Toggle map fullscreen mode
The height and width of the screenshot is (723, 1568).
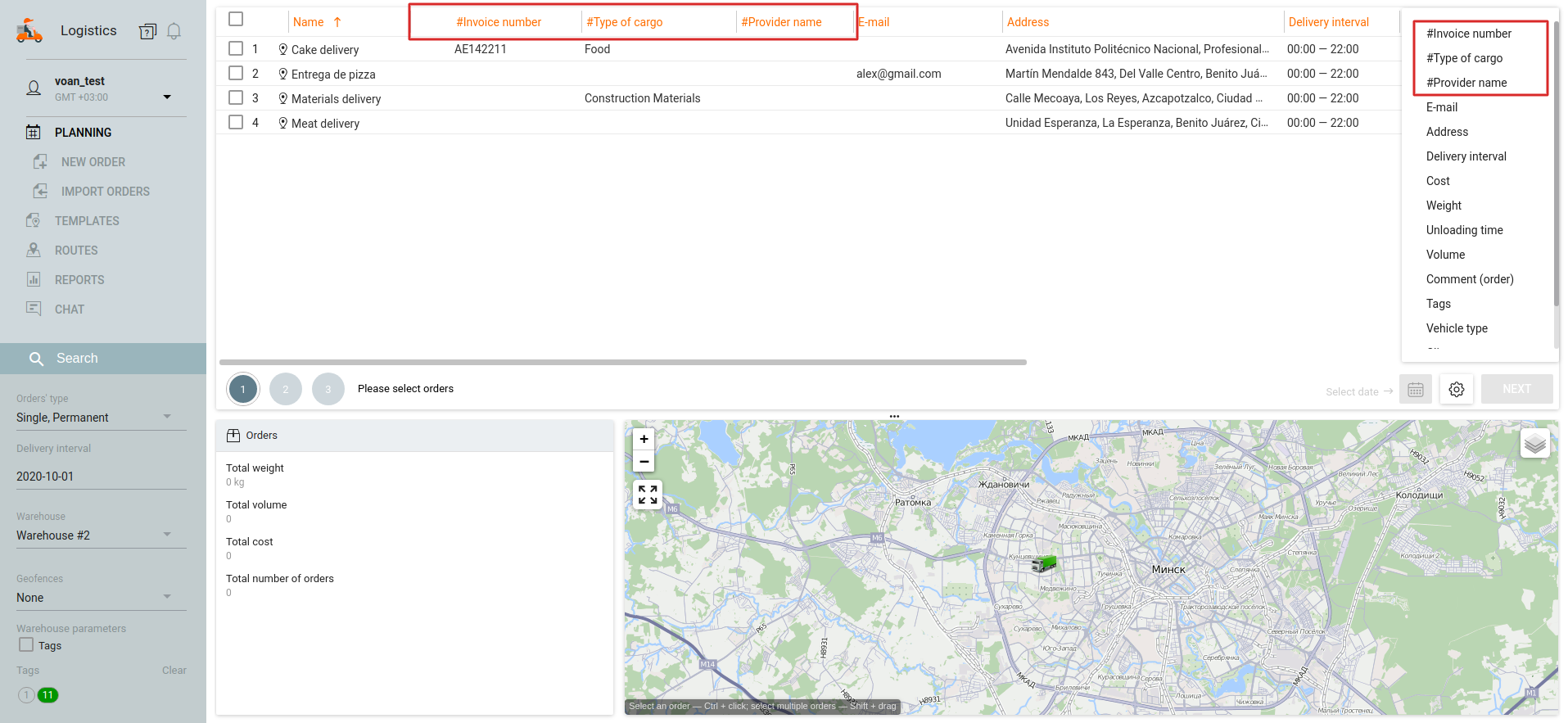click(647, 495)
